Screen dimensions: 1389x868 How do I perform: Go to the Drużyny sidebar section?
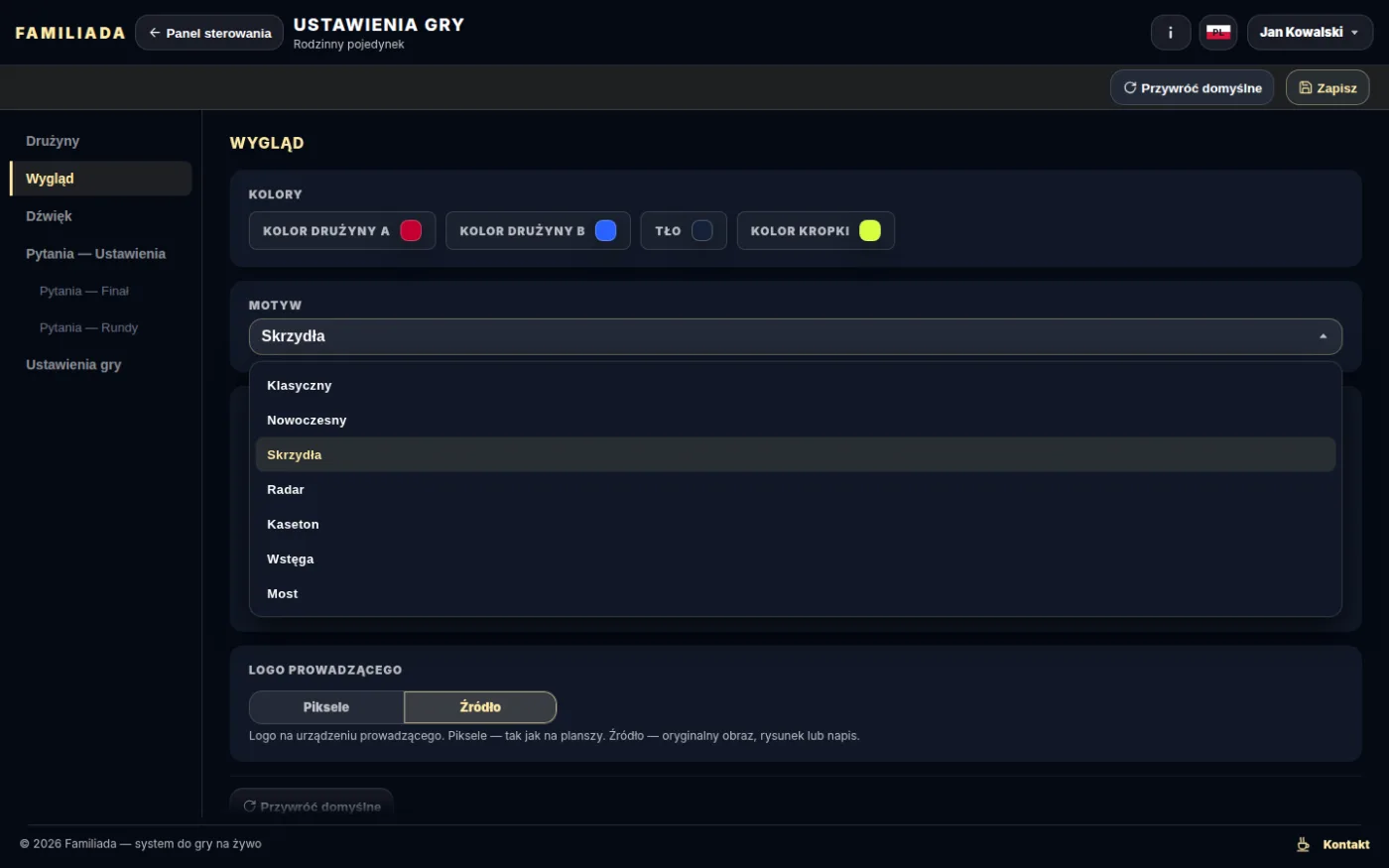tap(100, 141)
